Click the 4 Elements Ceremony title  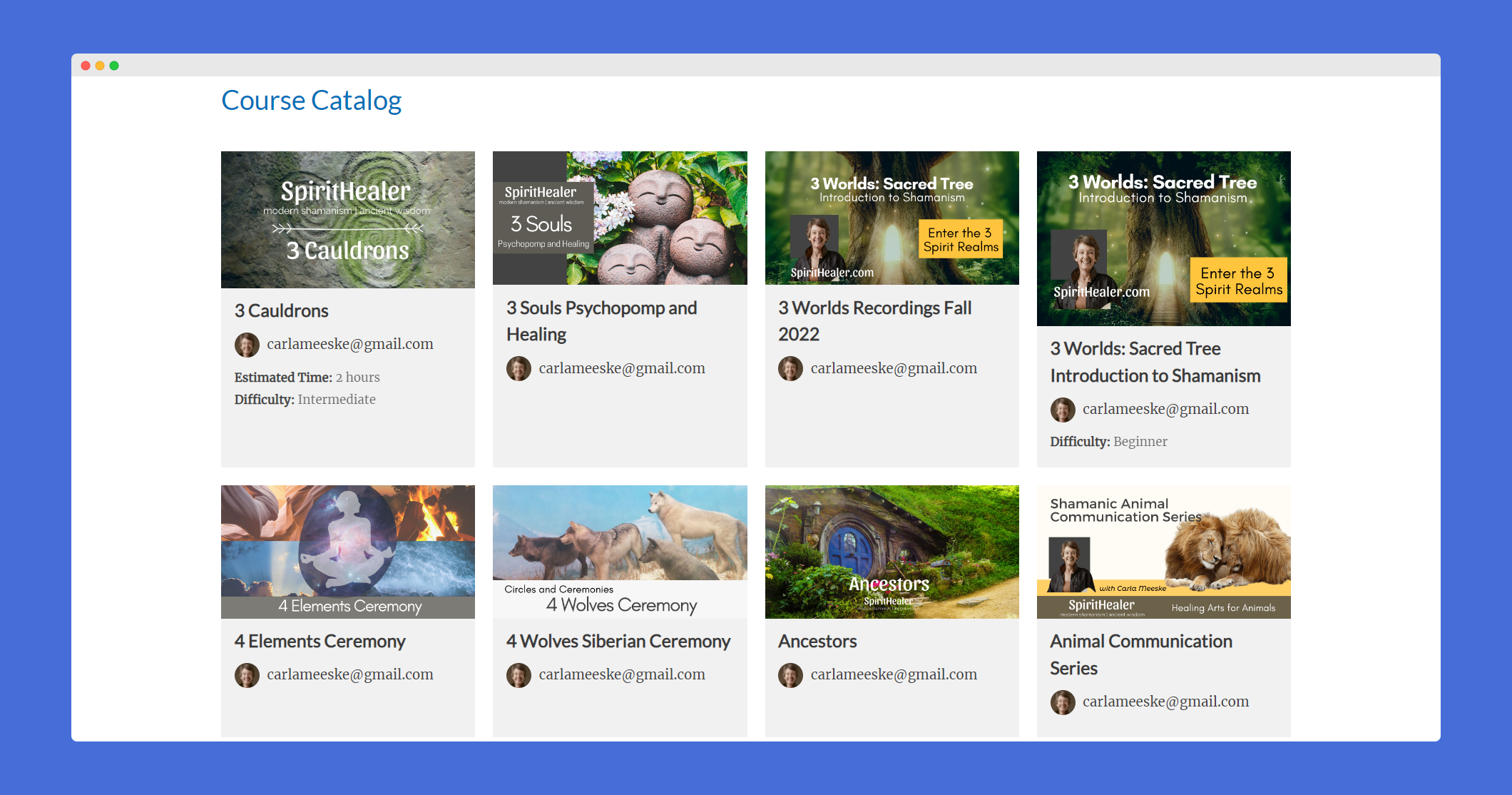pyautogui.click(x=320, y=642)
